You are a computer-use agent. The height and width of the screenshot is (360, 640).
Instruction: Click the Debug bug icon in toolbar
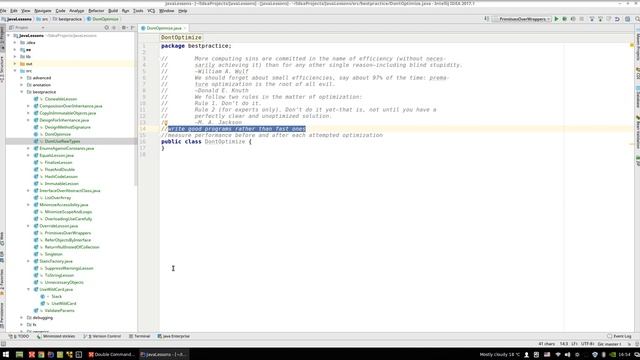(564, 19)
